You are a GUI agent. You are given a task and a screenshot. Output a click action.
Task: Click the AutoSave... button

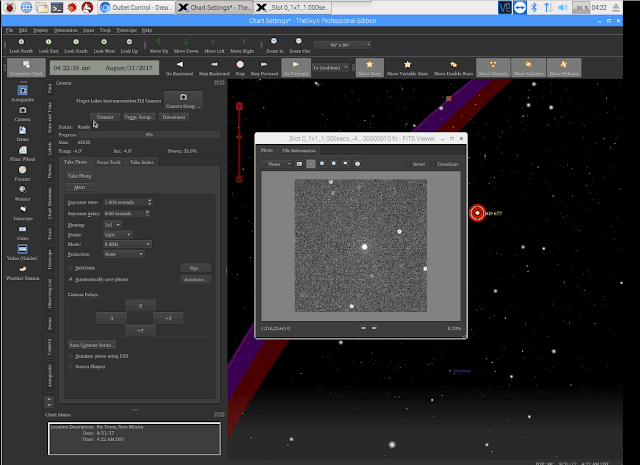[x=196, y=280]
